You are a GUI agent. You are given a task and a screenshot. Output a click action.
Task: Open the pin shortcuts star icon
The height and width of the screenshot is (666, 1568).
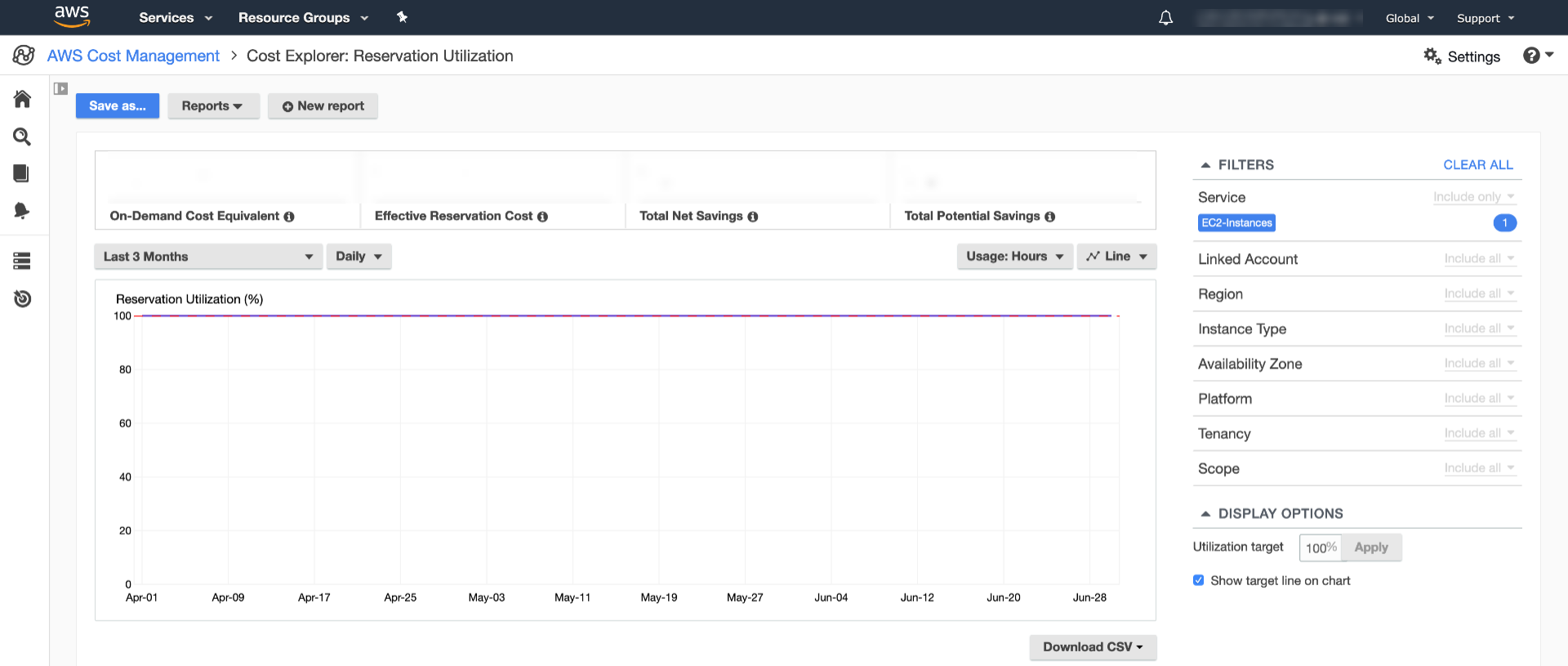tap(402, 17)
